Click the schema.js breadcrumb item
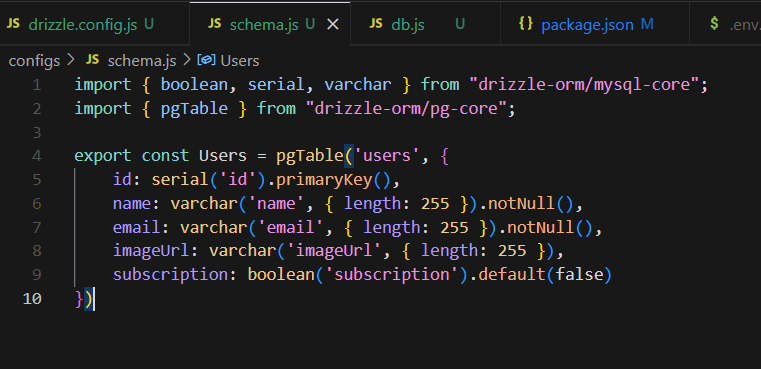 142,61
